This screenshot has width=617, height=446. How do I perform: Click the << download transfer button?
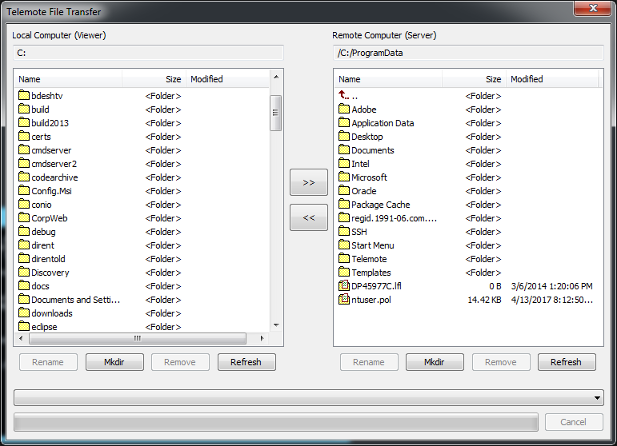pos(309,217)
